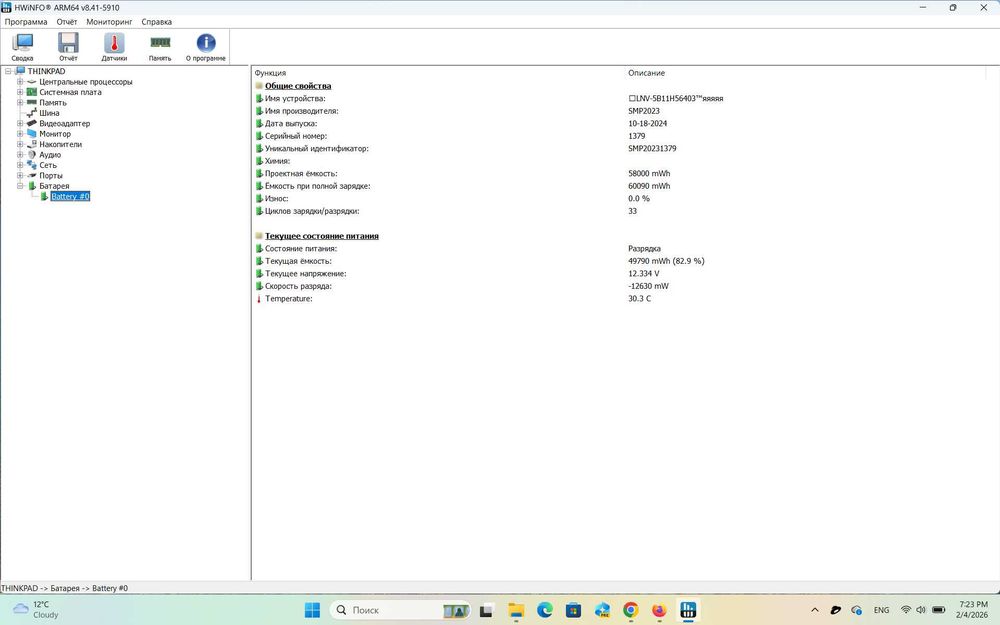Click the Центральные процессоры chip icon
Image resolution: width=1000 pixels, height=625 pixels.
point(32,82)
